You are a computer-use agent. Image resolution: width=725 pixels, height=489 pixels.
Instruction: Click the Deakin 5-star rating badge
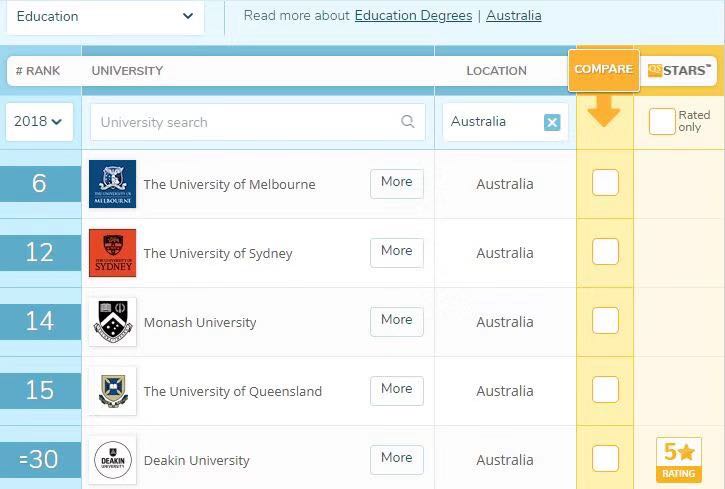[x=679, y=460]
